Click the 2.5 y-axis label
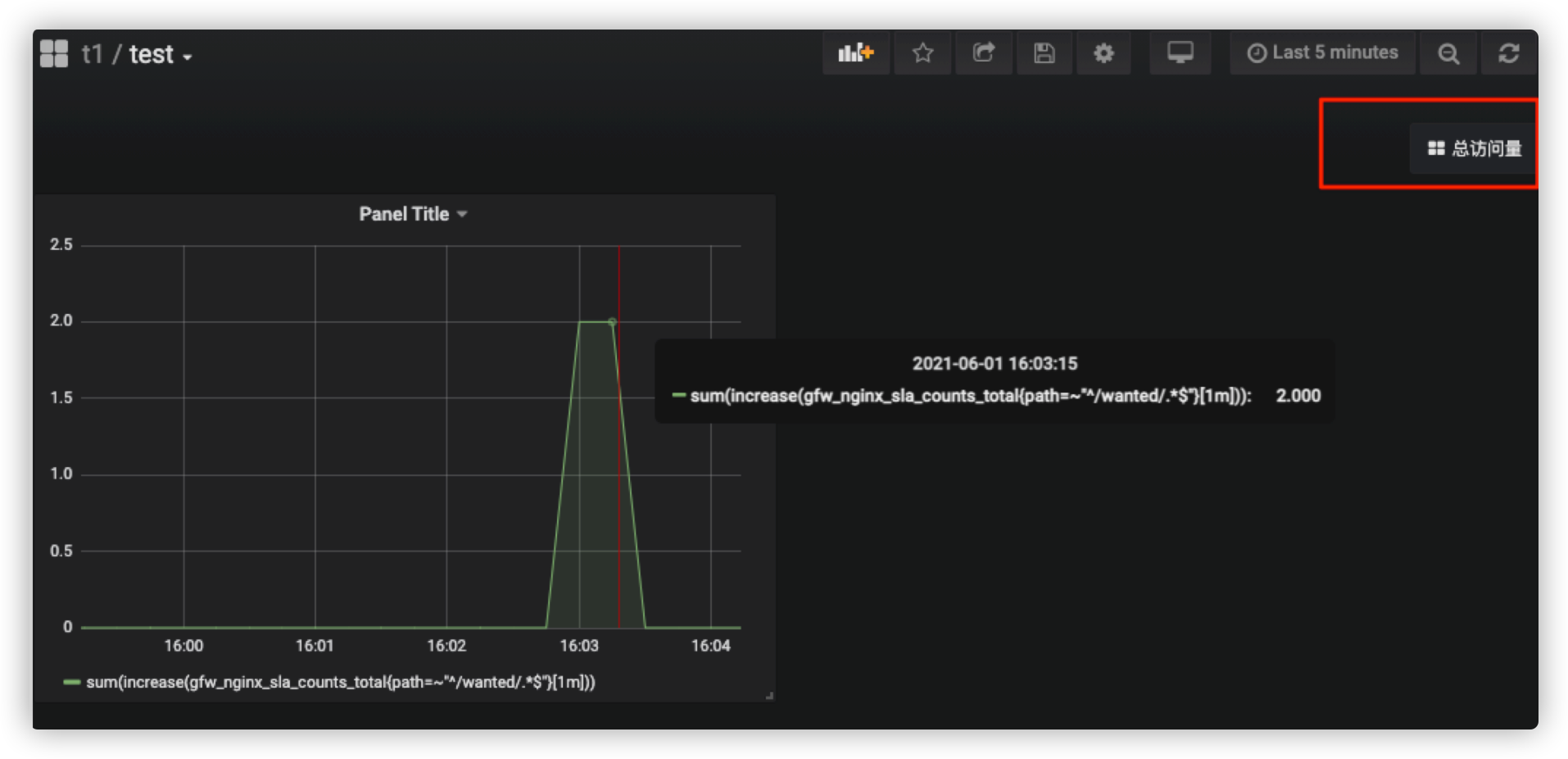This screenshot has height=759, width=1568. point(61,244)
